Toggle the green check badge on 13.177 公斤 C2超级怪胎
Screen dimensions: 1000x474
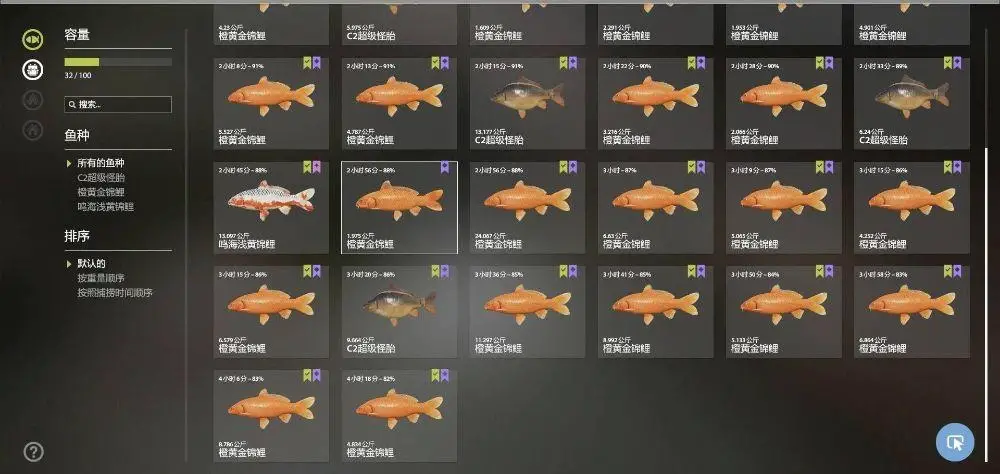[x=564, y=63]
